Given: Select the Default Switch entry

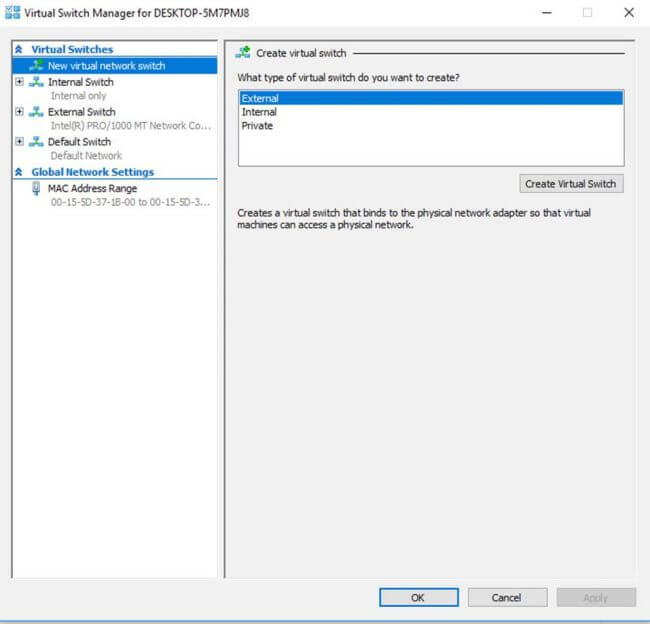Looking at the screenshot, I should [x=79, y=142].
